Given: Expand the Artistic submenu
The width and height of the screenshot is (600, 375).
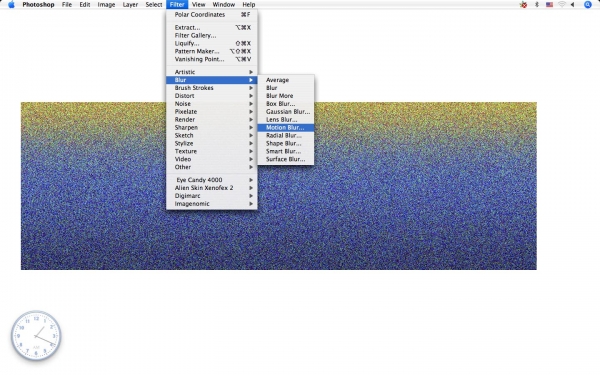Looking at the screenshot, I should point(212,72).
